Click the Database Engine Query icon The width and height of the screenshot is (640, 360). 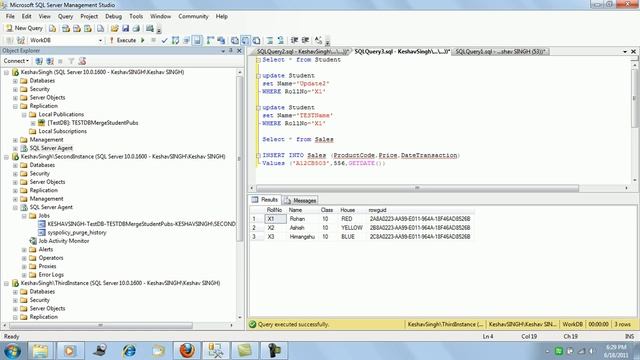pyautogui.click(x=53, y=28)
